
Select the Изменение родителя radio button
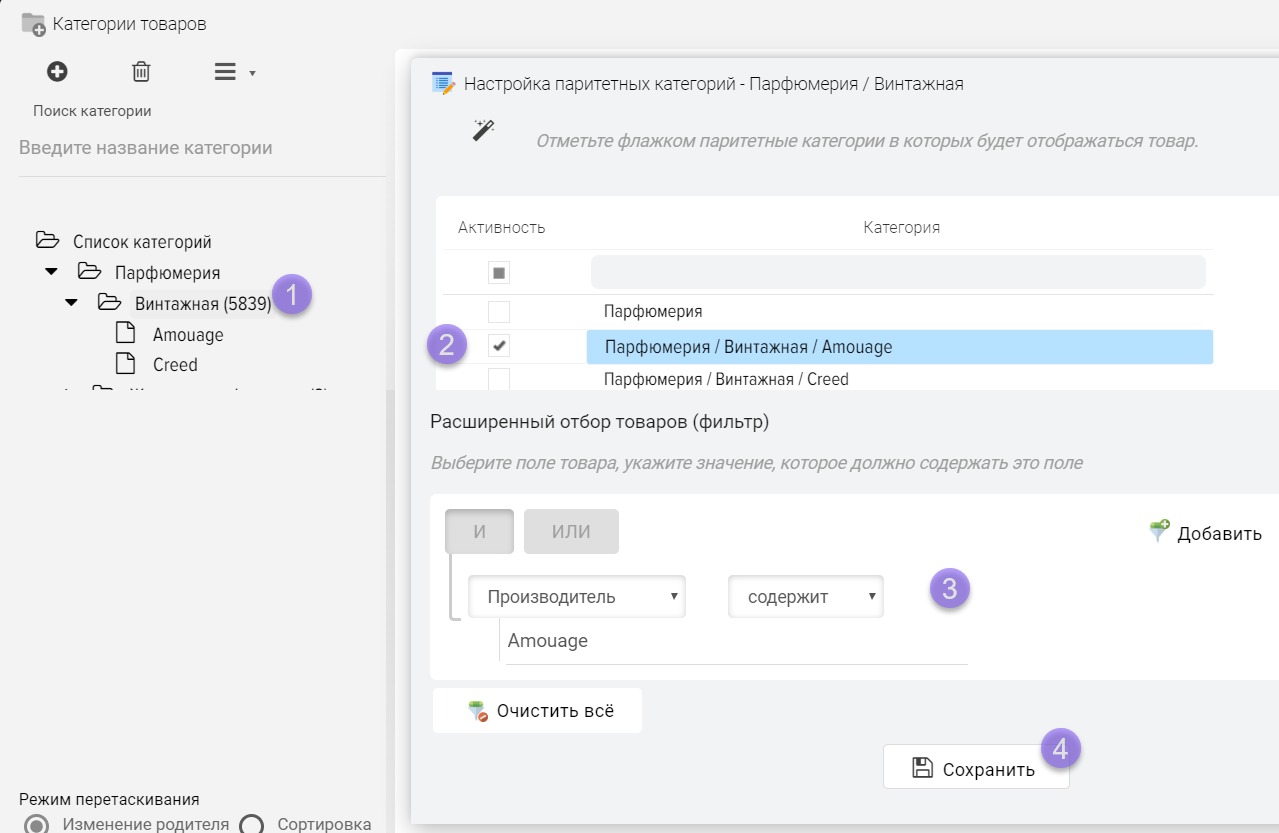click(38, 824)
